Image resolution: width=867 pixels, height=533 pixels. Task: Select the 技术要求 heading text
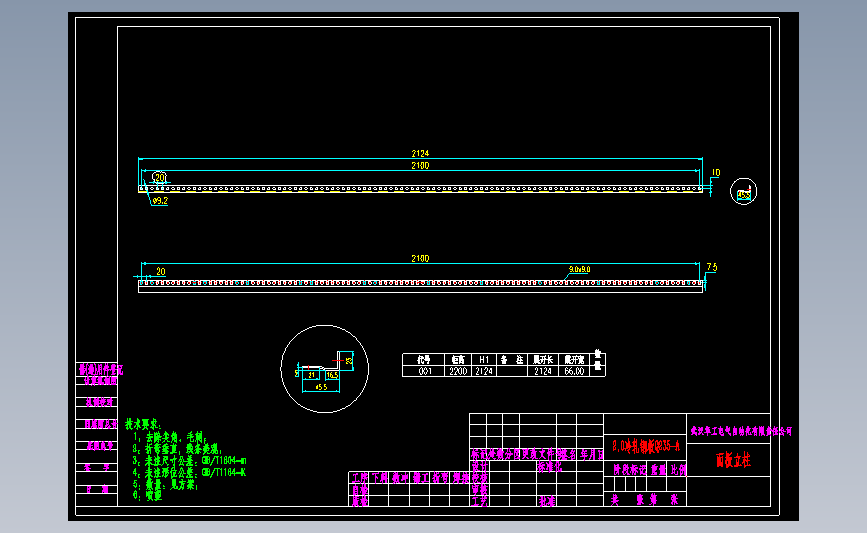click(143, 424)
